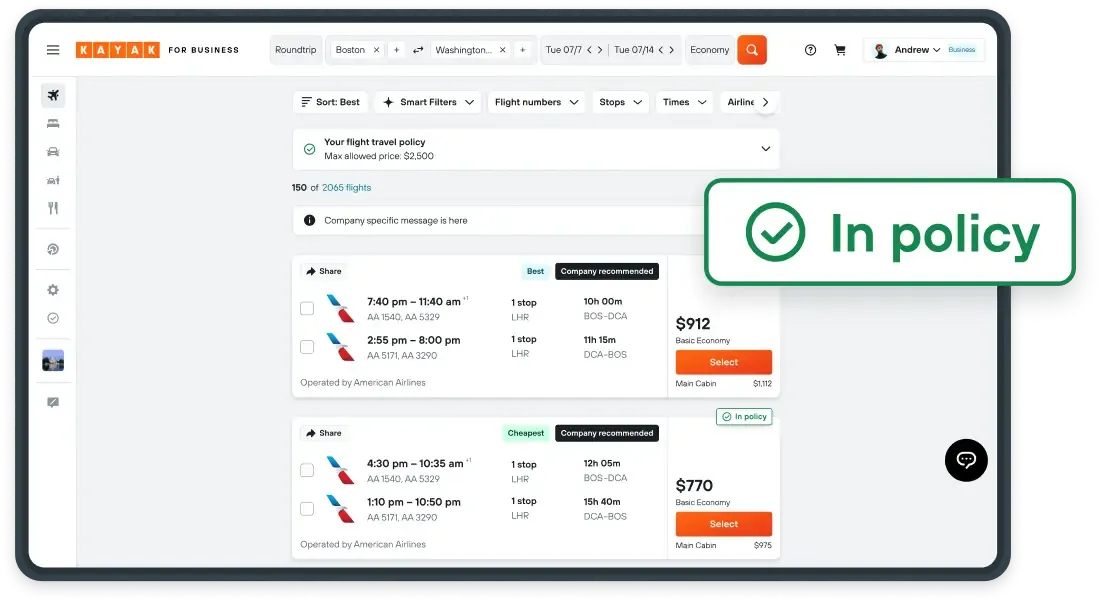Click Company recommended label on $912 card
The width and height of the screenshot is (1103, 603).
tap(607, 271)
